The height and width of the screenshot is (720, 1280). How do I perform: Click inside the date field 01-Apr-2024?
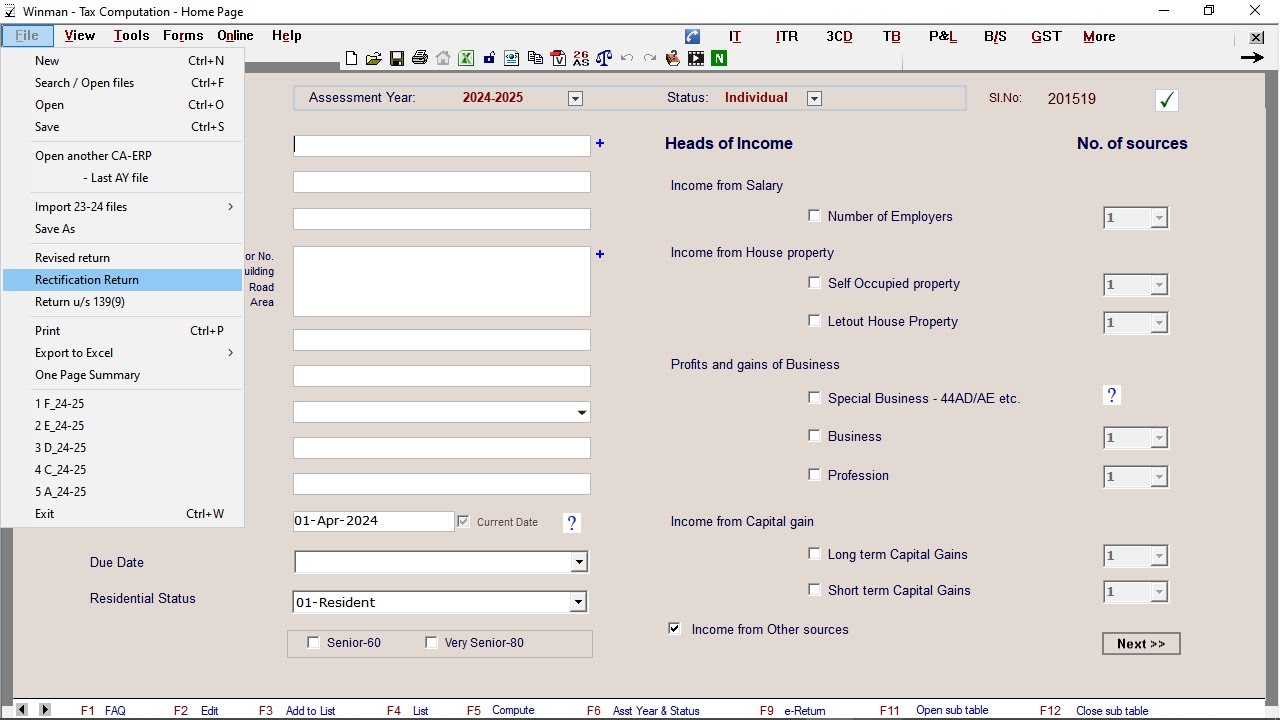tap(374, 521)
